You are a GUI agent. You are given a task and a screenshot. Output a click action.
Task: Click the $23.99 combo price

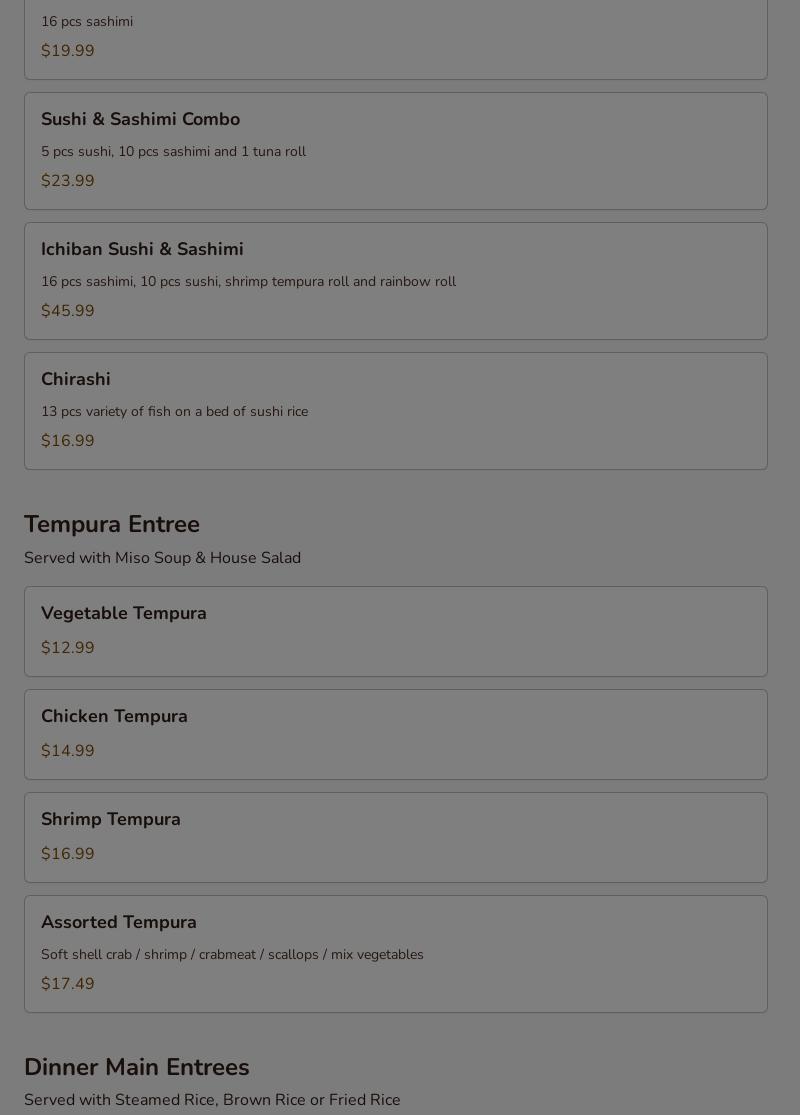[68, 181]
